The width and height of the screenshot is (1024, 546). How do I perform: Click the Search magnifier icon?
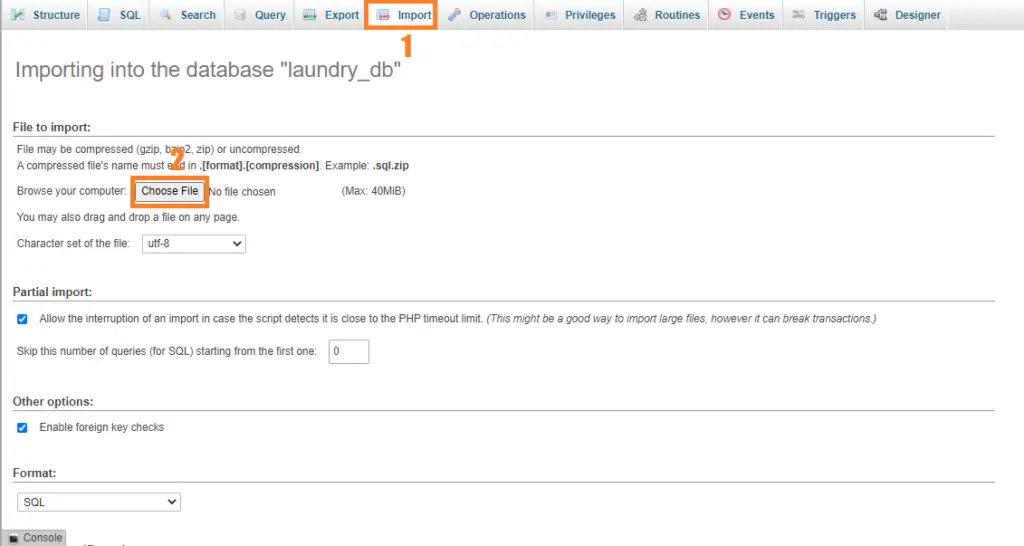tap(165, 15)
